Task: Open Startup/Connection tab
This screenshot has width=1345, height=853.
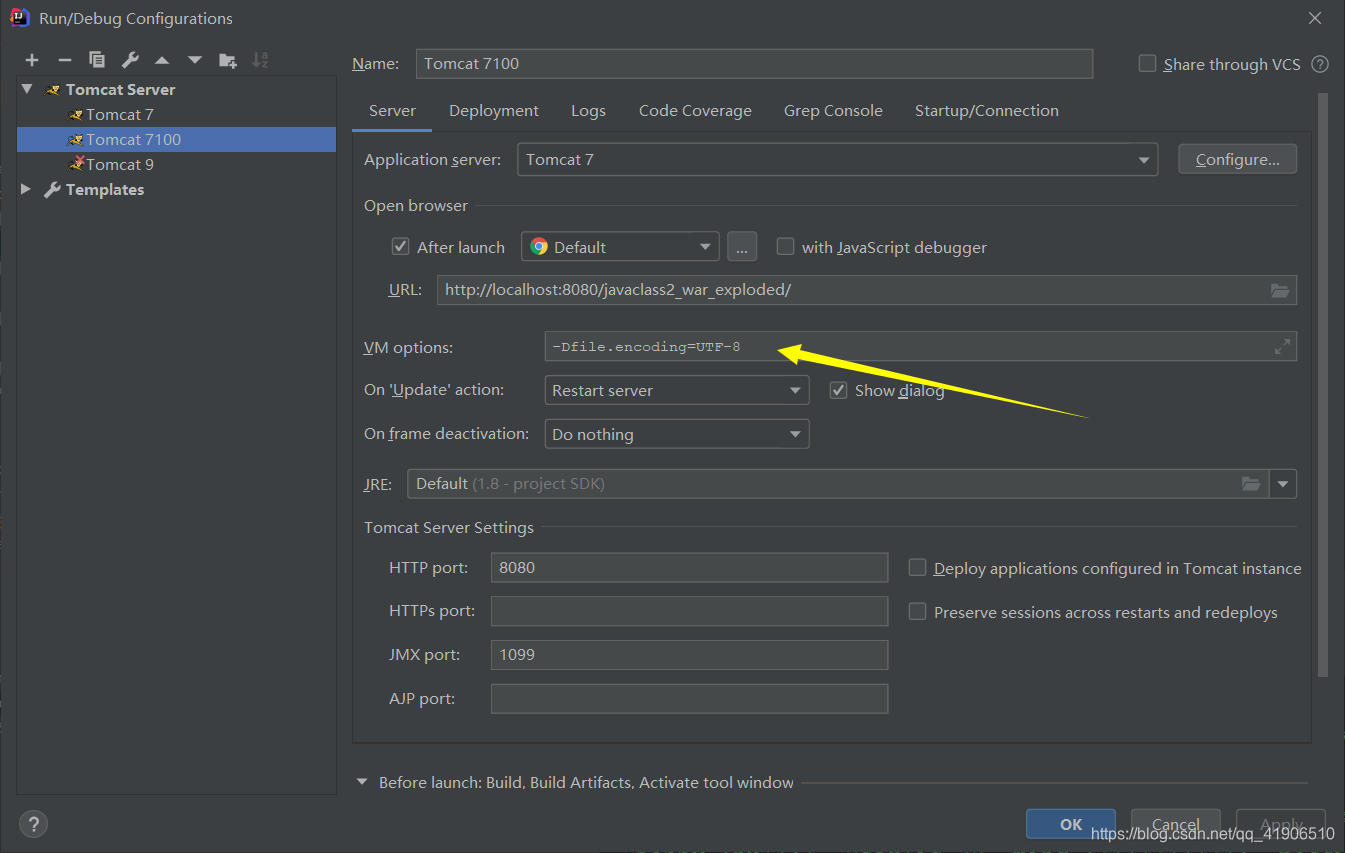Action: tap(987, 111)
